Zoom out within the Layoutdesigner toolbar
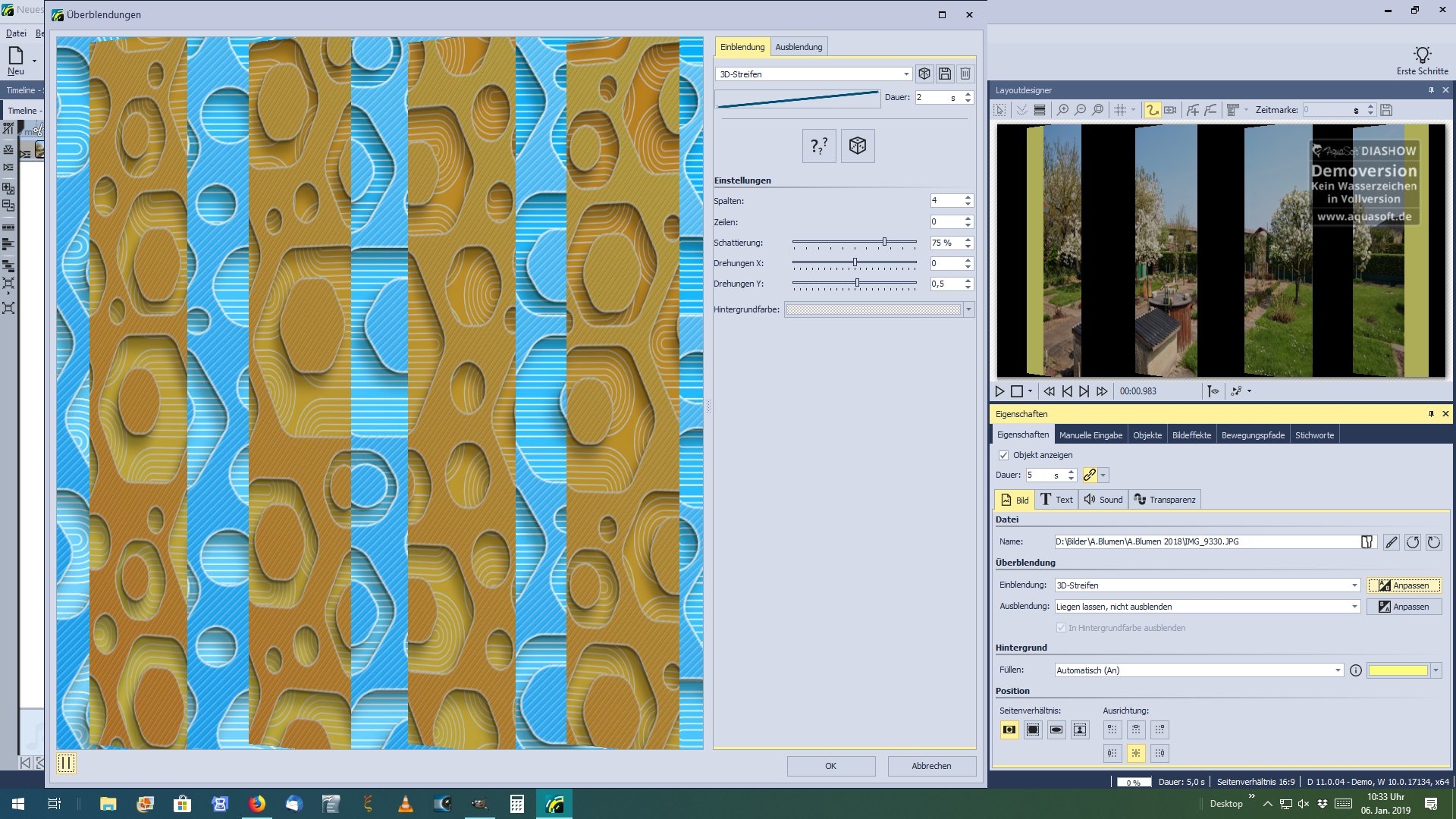Screen dimensions: 1456x819 tap(1081, 110)
